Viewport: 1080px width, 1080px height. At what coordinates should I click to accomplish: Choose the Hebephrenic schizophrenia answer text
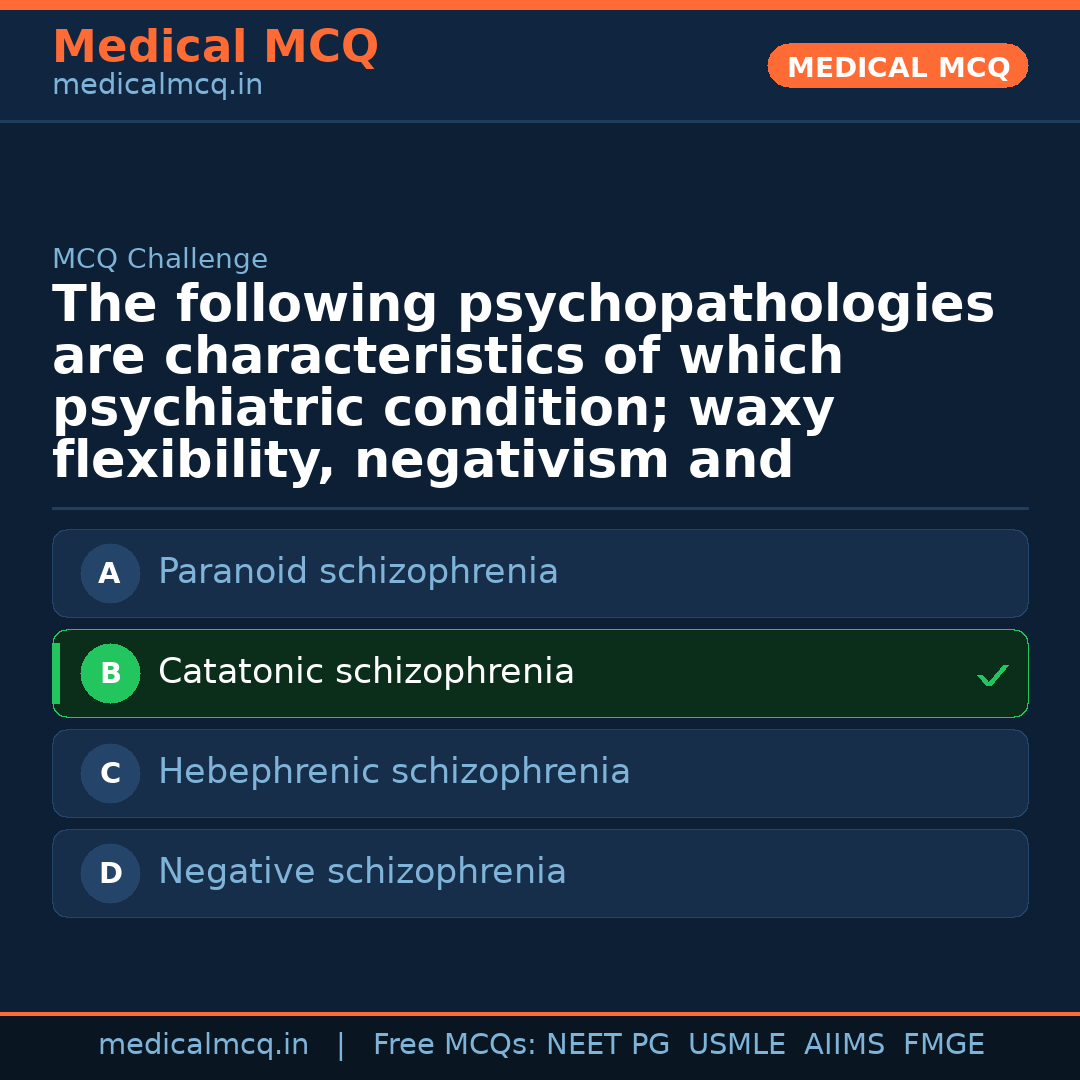click(x=394, y=772)
